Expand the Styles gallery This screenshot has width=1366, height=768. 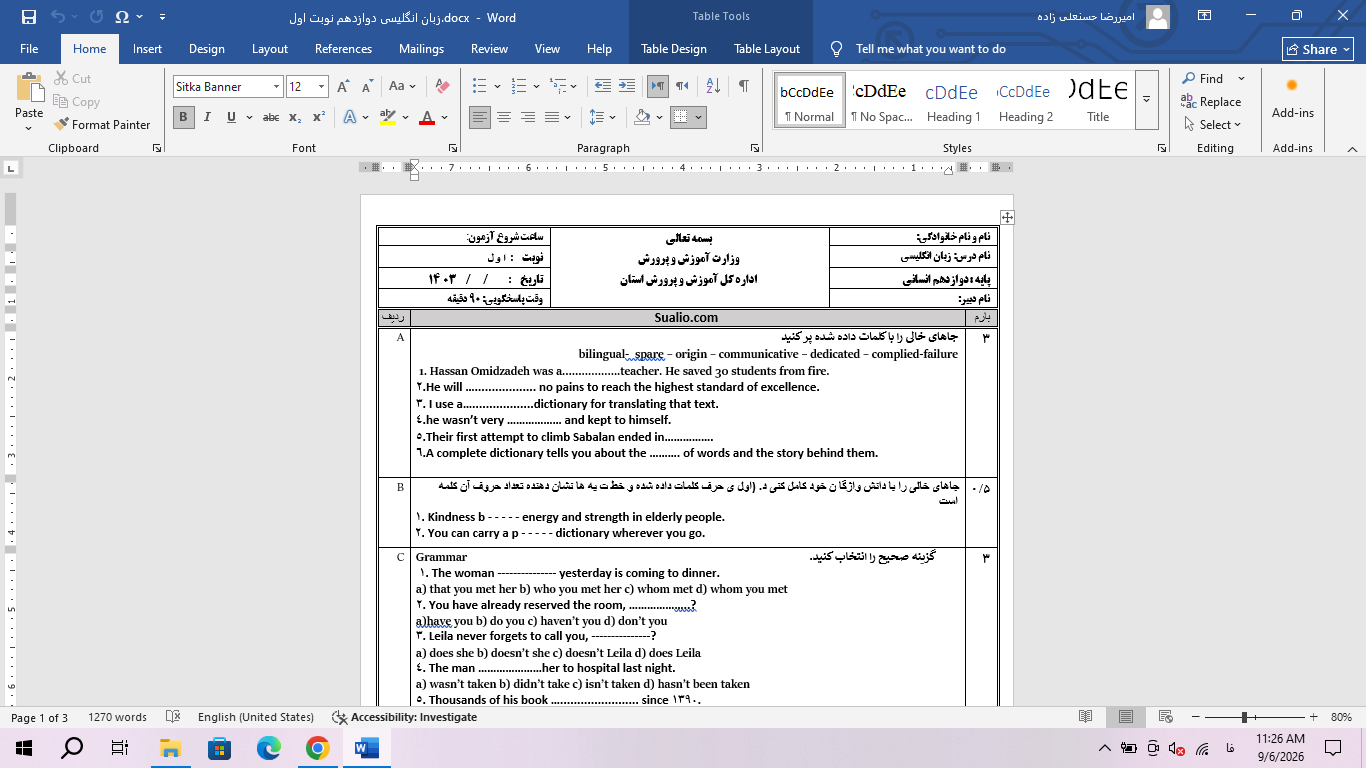point(1147,99)
